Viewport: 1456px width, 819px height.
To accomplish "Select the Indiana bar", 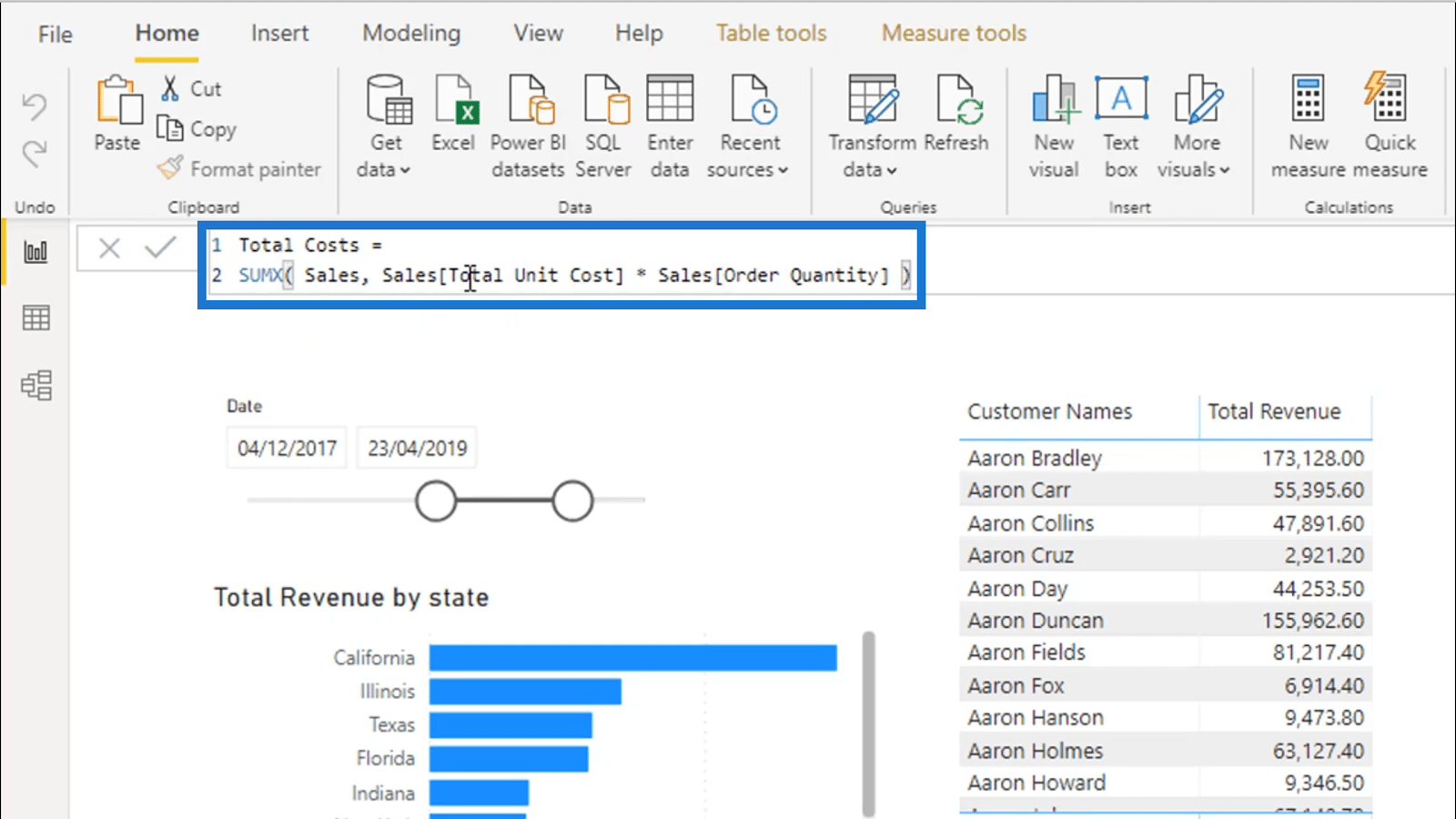I will pos(479,793).
